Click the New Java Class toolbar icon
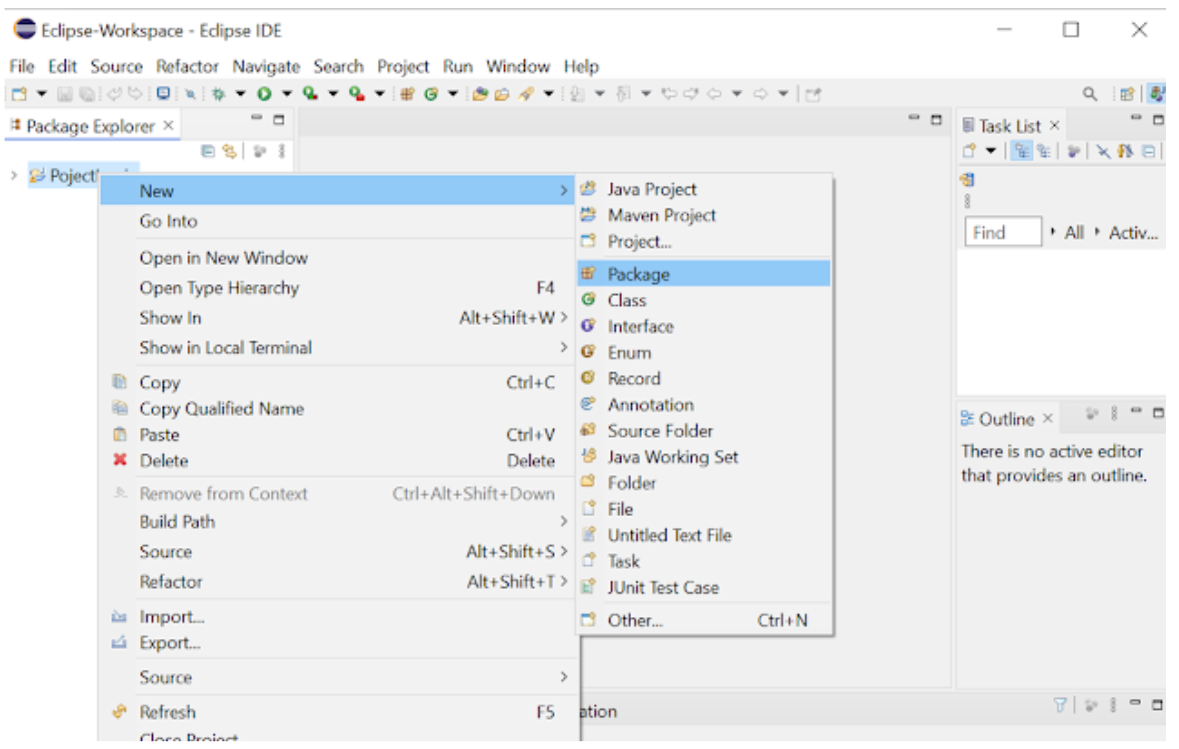Viewport: 1179px width, 749px height. [x=431, y=94]
